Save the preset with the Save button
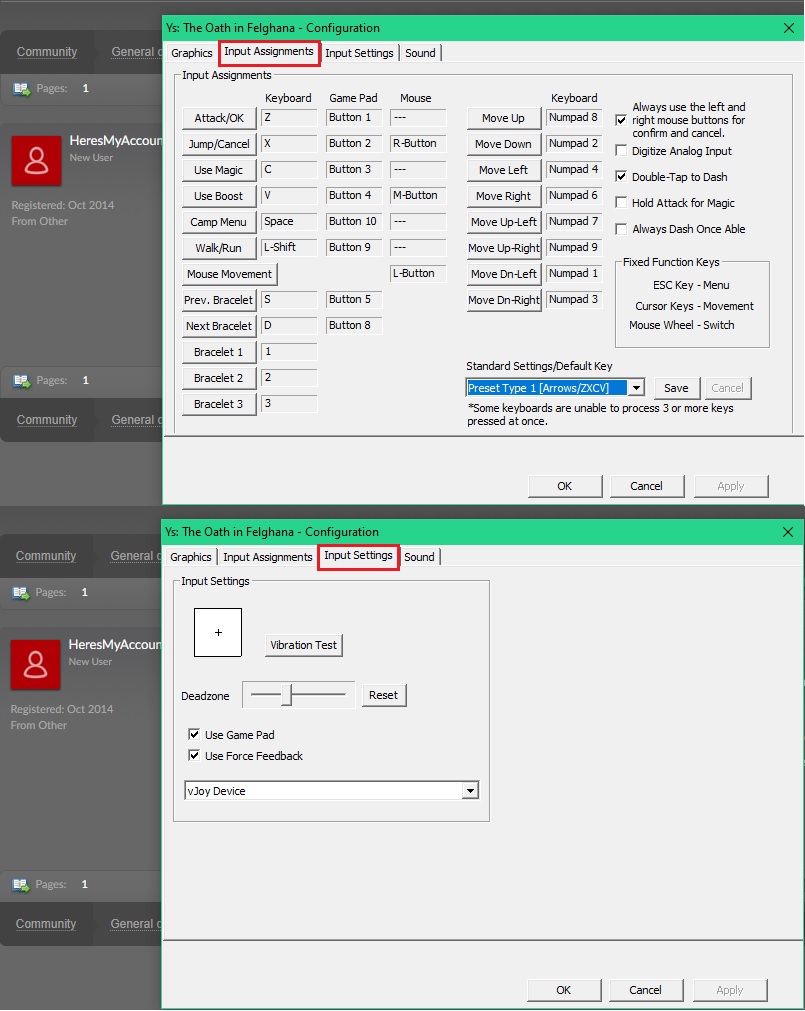805x1011 pixels. [x=676, y=388]
